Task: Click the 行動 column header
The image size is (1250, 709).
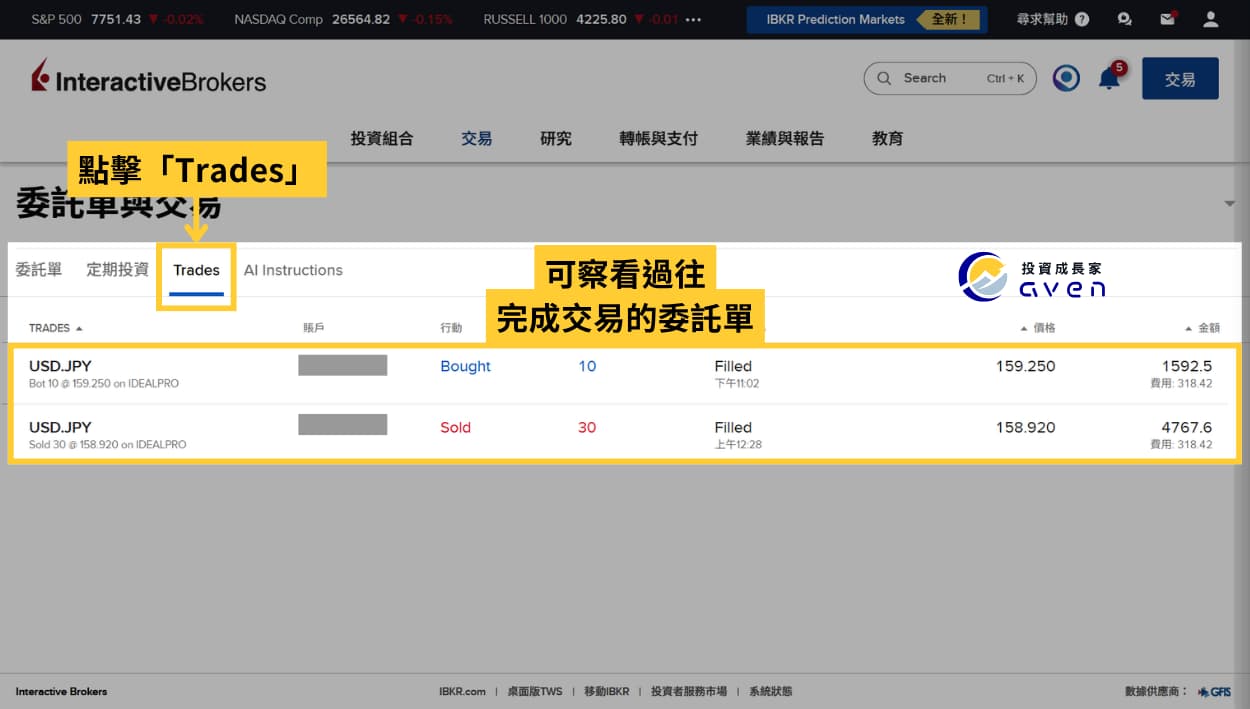Action: coord(451,328)
